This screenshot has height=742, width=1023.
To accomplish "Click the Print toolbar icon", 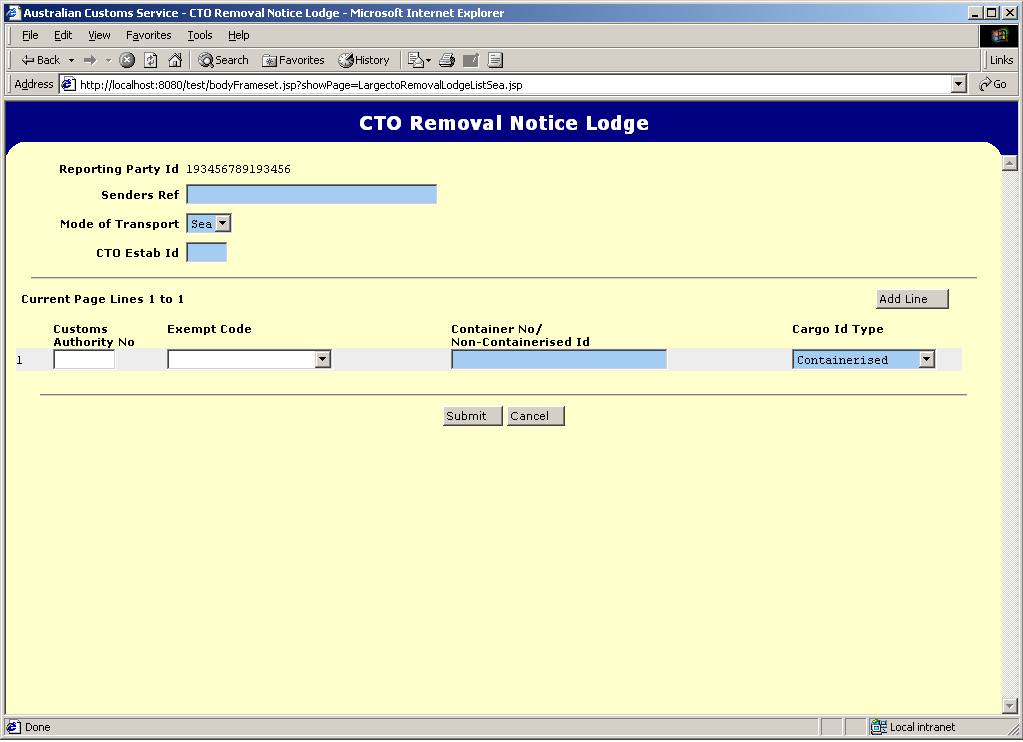I will (447, 60).
